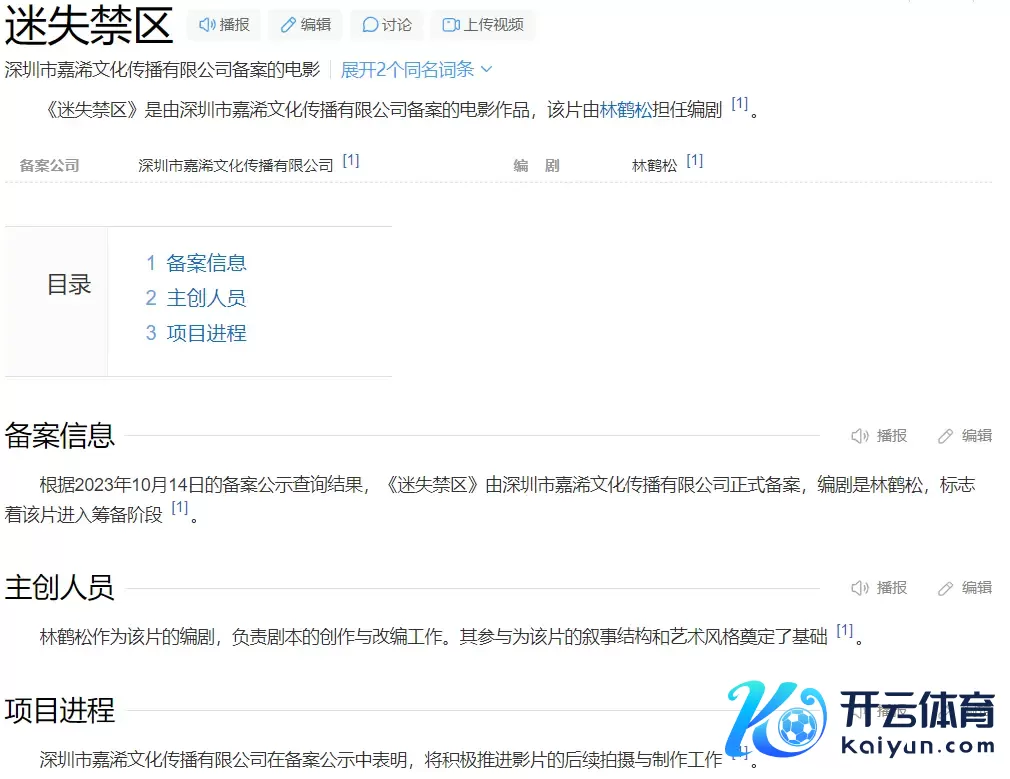Click the 上传视频 upload video icon
Screen dimensions: 1010x779
pos(451,25)
